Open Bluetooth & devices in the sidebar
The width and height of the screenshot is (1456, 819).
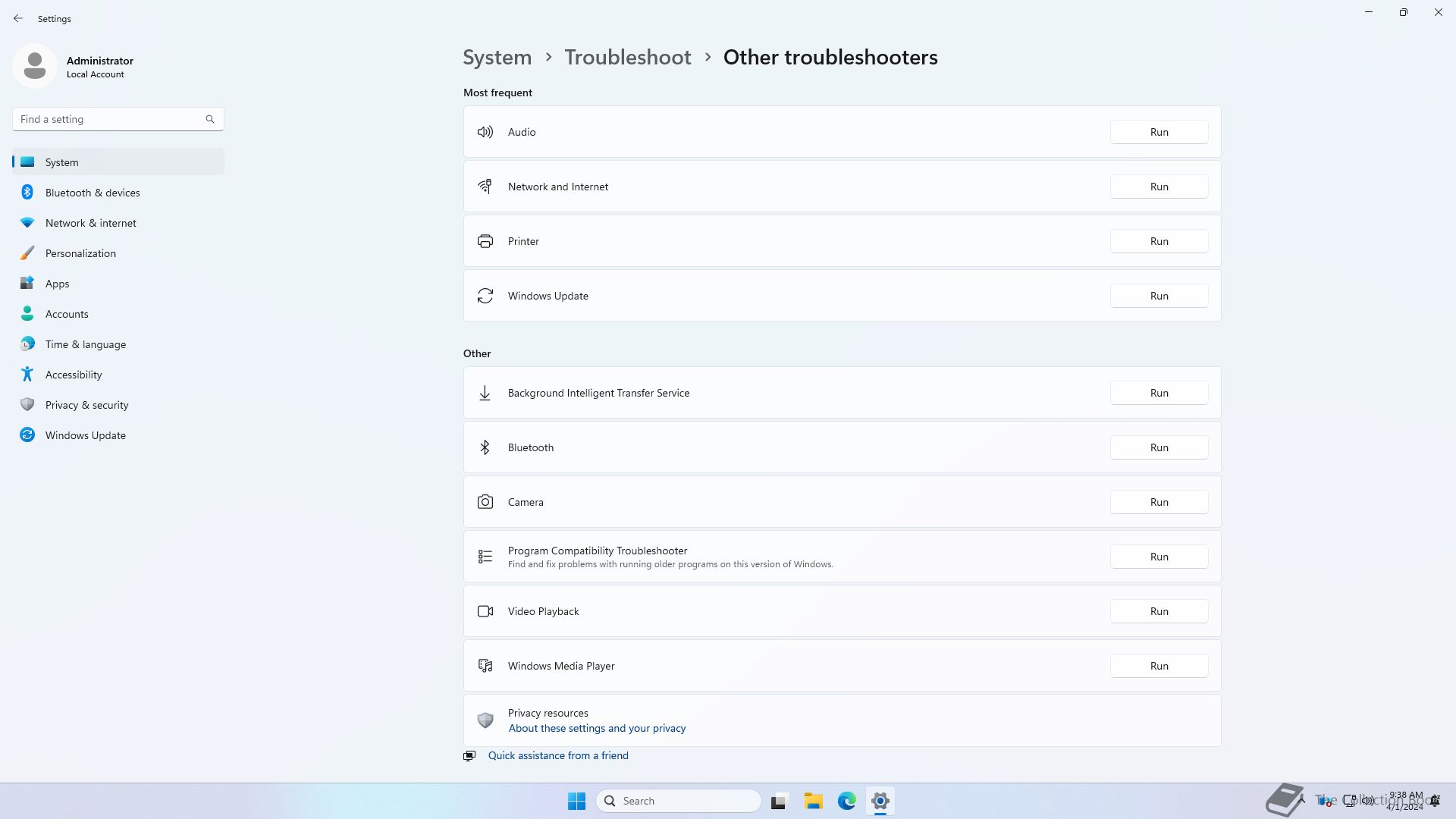click(x=93, y=193)
